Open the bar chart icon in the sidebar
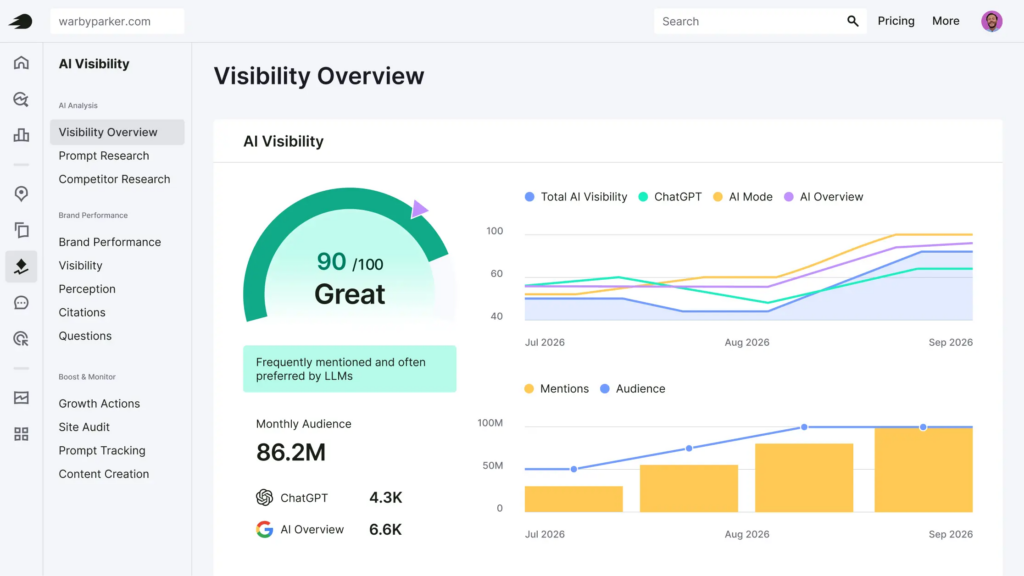This screenshot has width=1024, height=576. (21, 135)
